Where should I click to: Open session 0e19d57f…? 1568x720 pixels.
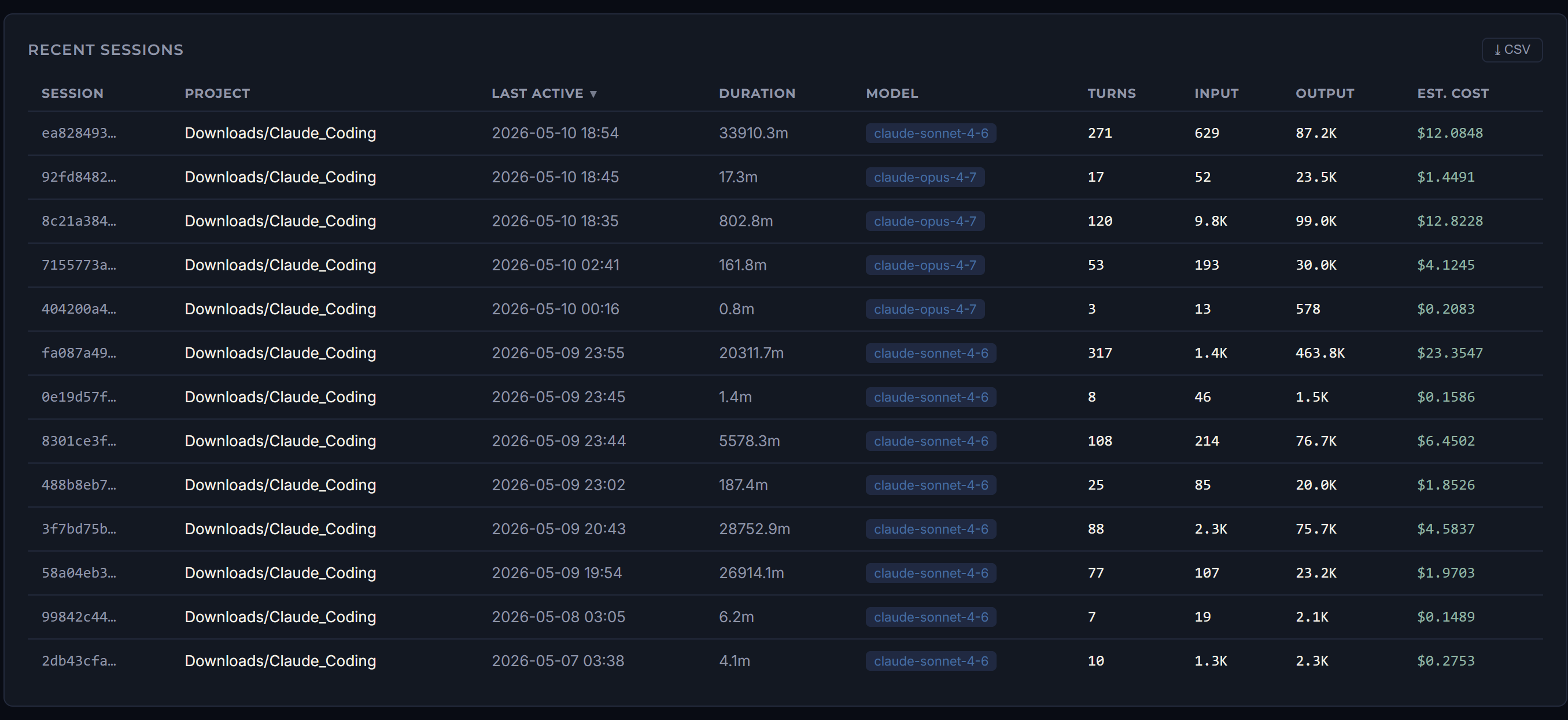[x=79, y=396]
